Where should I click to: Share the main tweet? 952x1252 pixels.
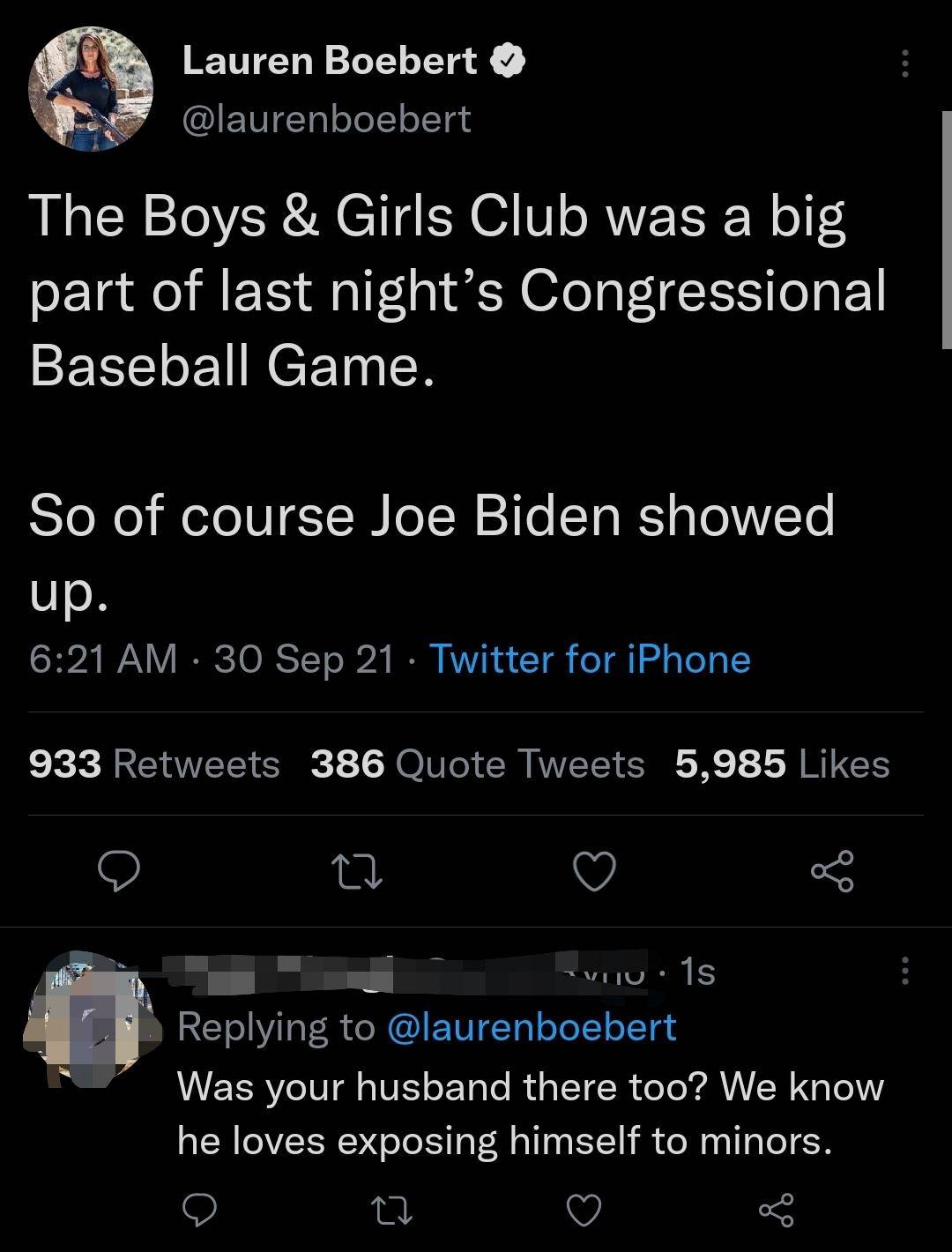click(x=832, y=871)
